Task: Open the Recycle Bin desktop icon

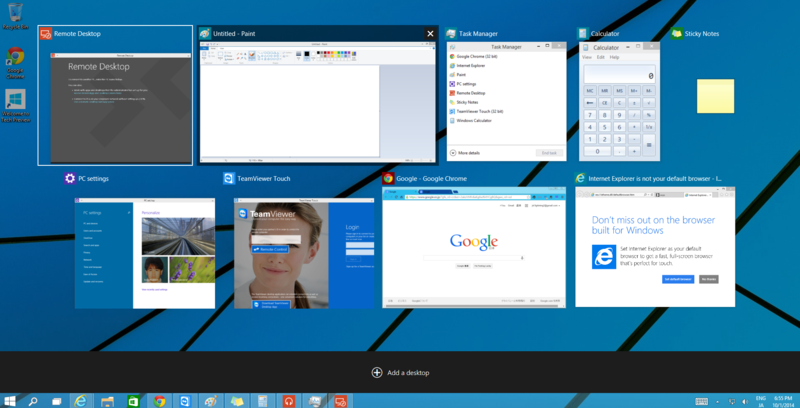Action: pos(15,16)
